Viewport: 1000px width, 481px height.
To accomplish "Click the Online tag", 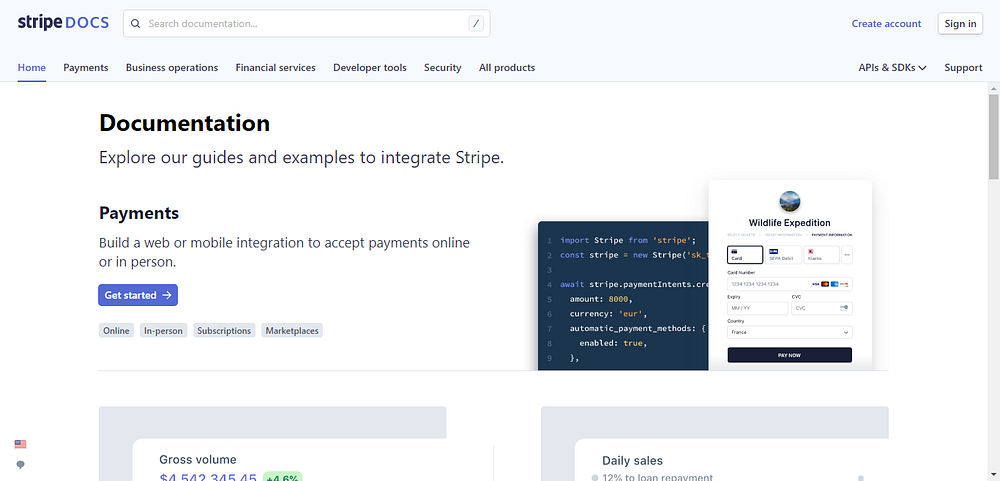I will click(x=116, y=330).
